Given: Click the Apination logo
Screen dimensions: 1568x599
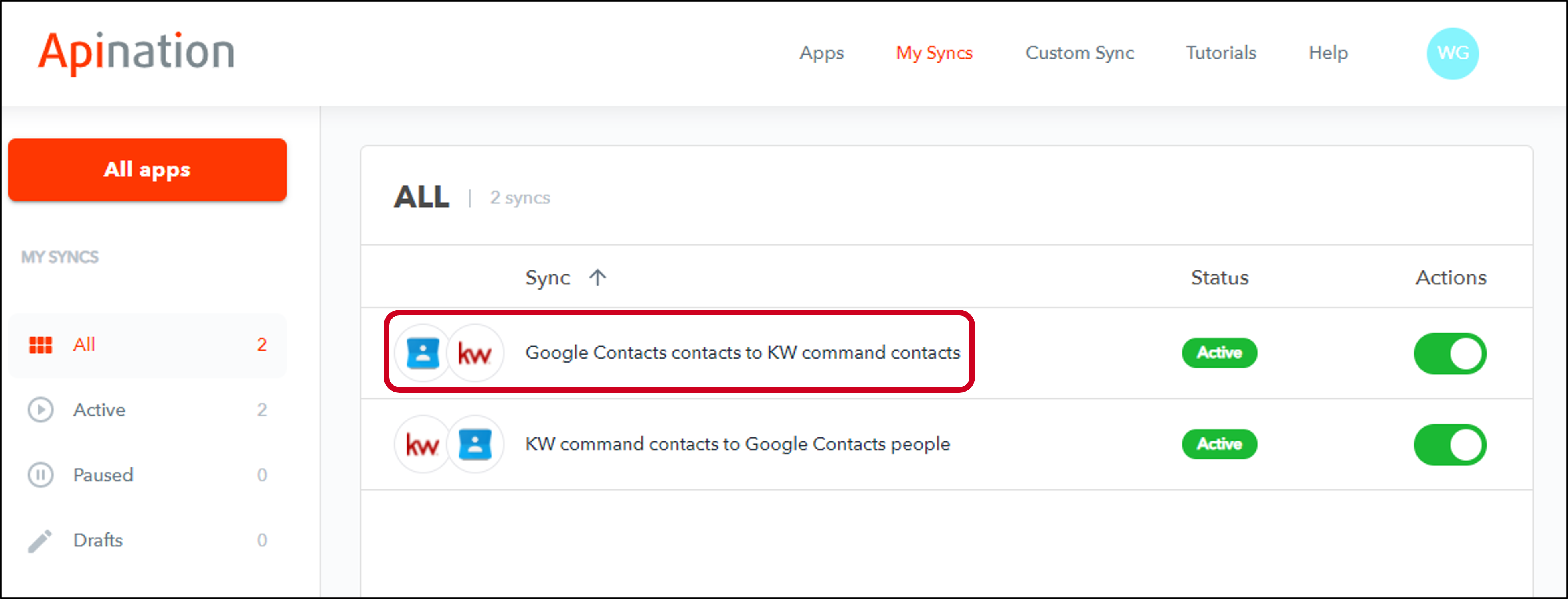Looking at the screenshot, I should click(x=136, y=53).
